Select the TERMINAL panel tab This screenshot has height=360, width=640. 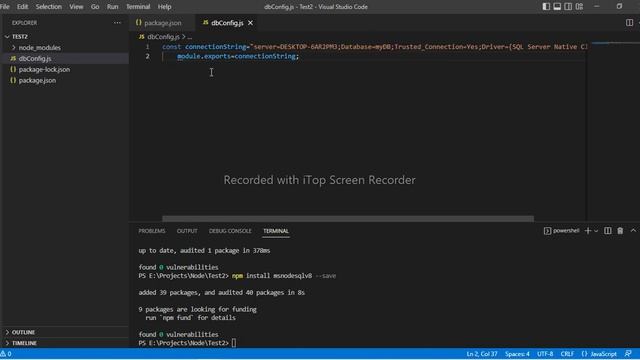(276, 231)
